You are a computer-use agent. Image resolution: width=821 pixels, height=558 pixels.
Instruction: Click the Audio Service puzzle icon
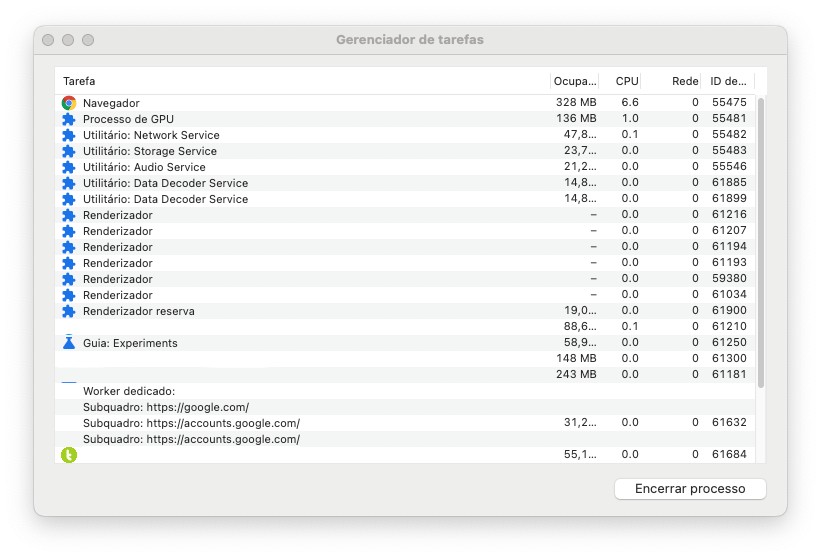point(69,167)
